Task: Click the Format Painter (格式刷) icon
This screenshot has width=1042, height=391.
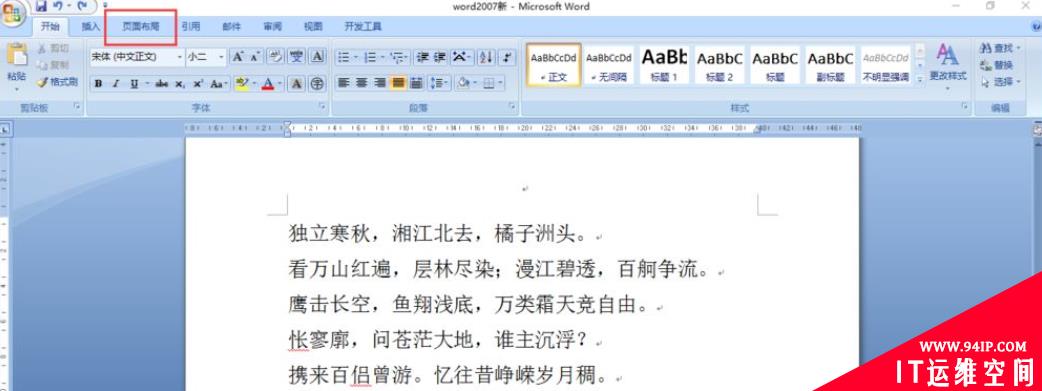Action: pyautogui.click(x=57, y=82)
